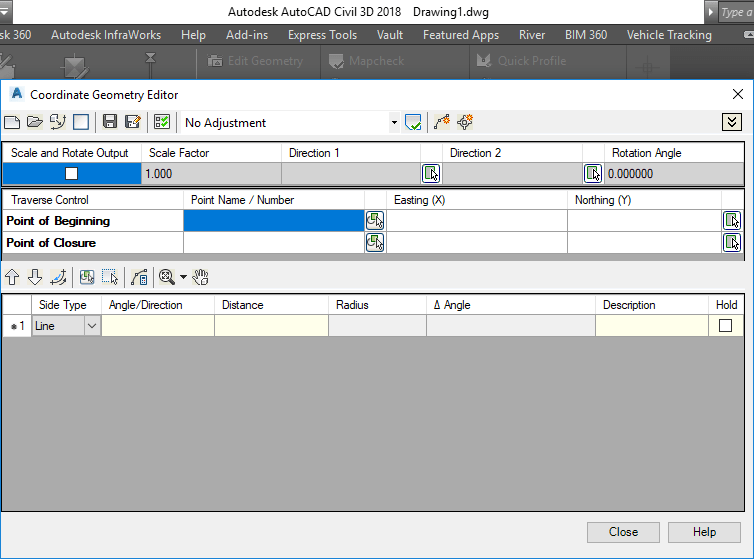The width and height of the screenshot is (754, 559).
Task: Click the curve calculator icon
Action: [139, 277]
